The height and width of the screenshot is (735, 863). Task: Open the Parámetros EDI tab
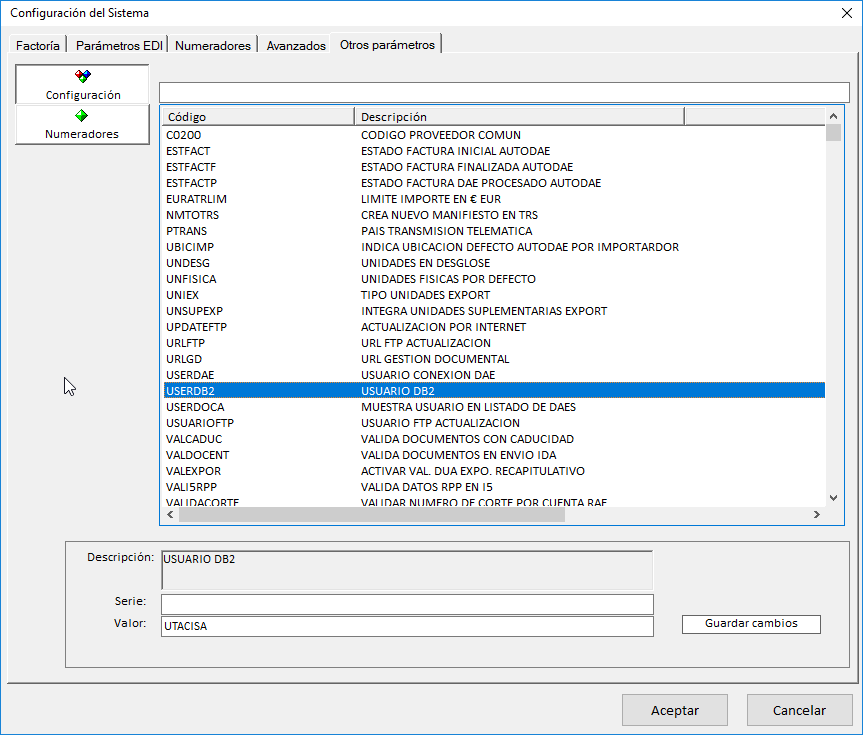tap(119, 45)
